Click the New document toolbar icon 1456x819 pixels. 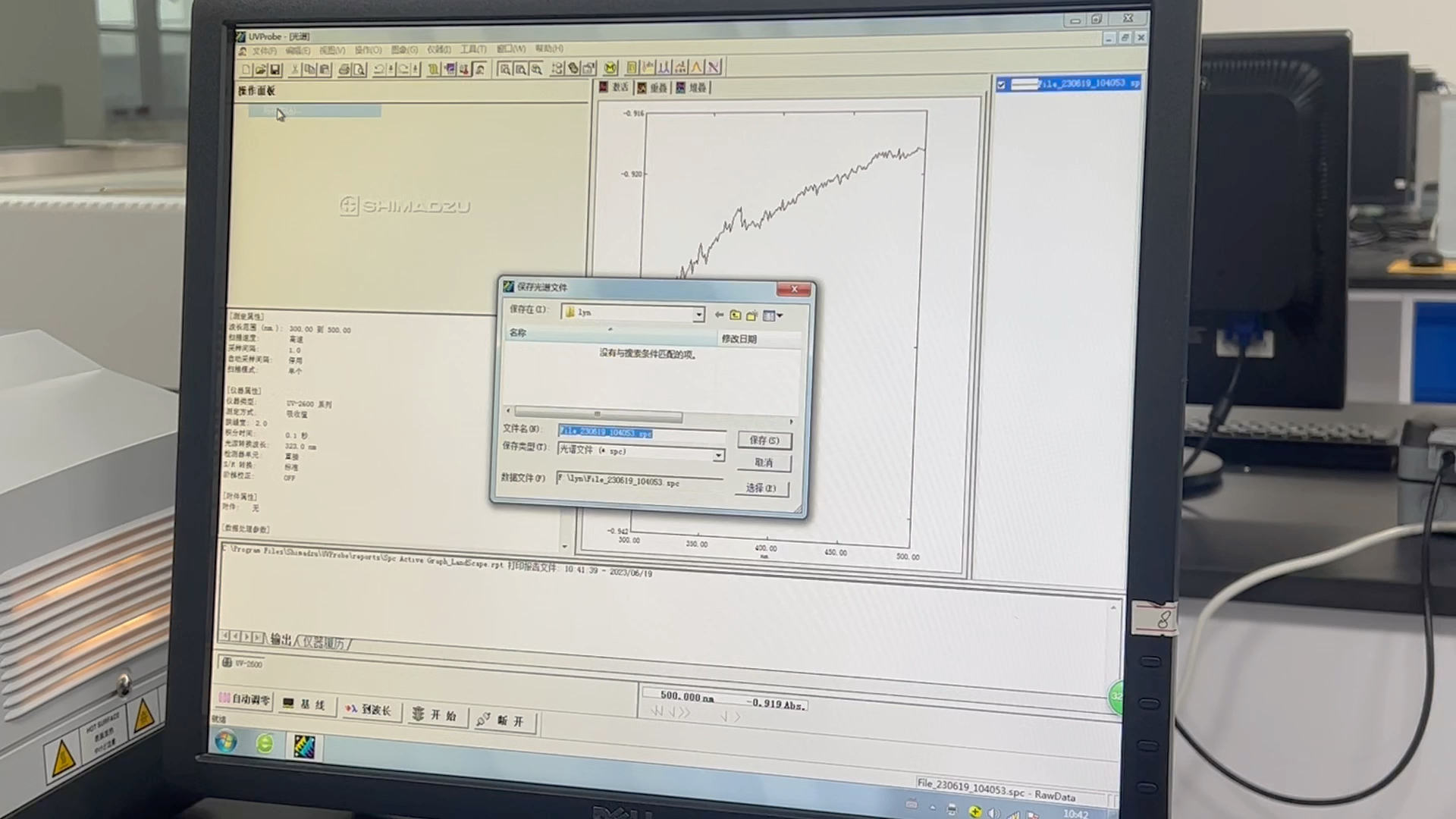tap(246, 70)
